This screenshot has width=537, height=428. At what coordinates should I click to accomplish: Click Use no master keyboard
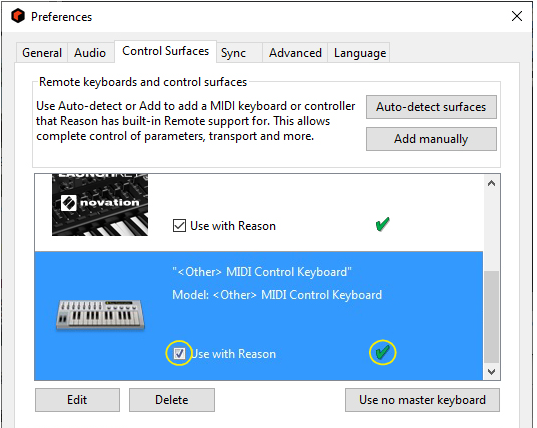coord(422,400)
